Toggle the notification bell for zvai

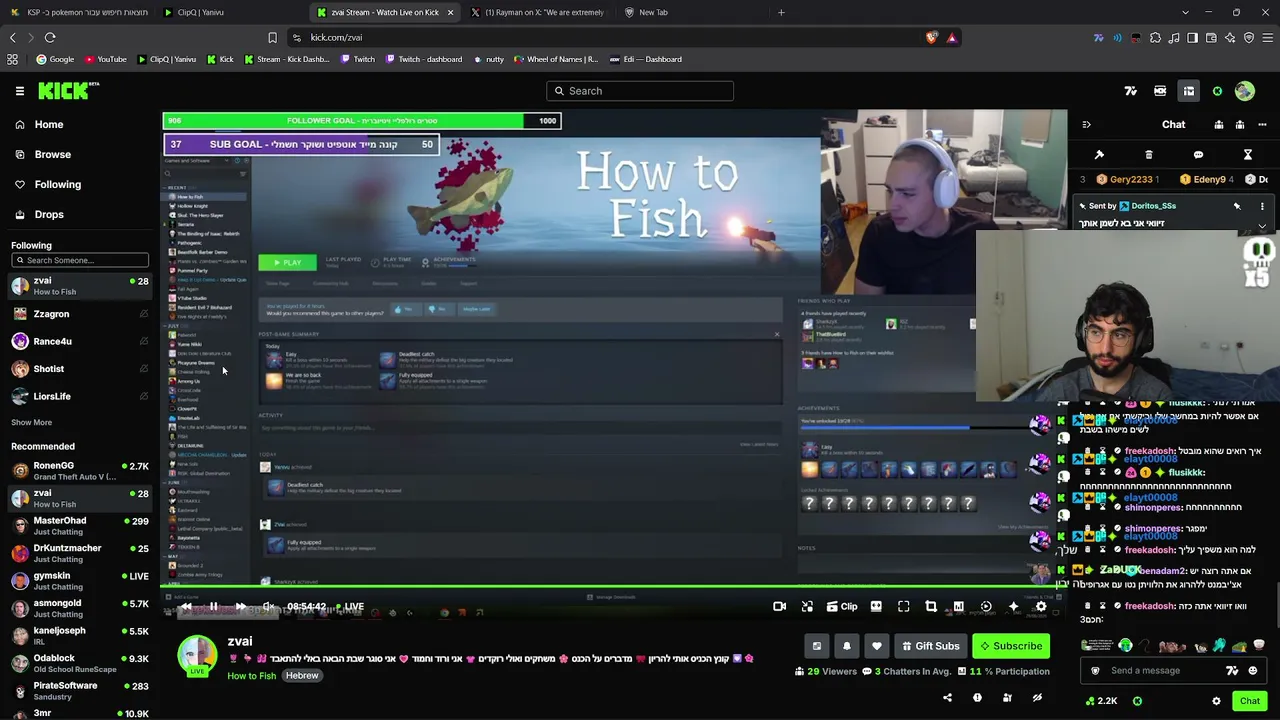coord(847,646)
